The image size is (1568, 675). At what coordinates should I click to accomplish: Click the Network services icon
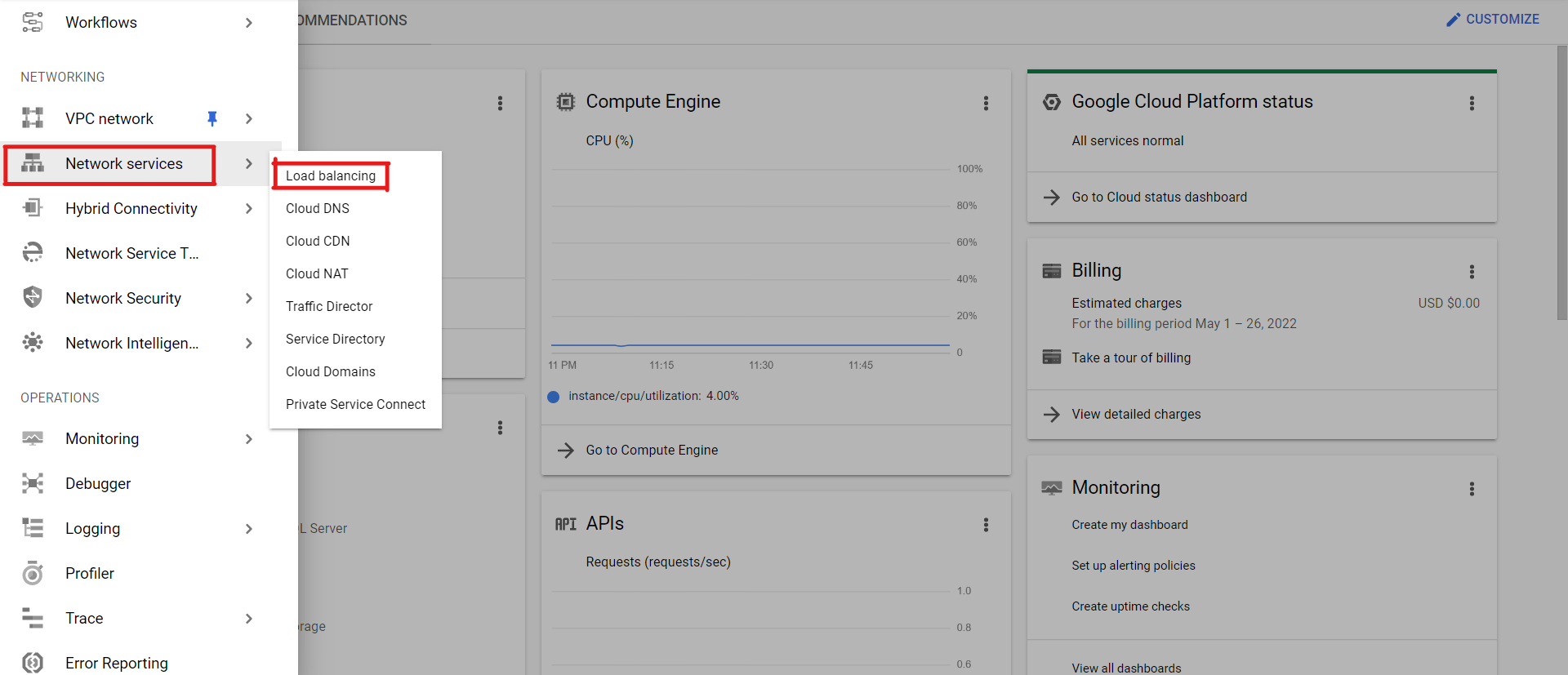tap(33, 163)
